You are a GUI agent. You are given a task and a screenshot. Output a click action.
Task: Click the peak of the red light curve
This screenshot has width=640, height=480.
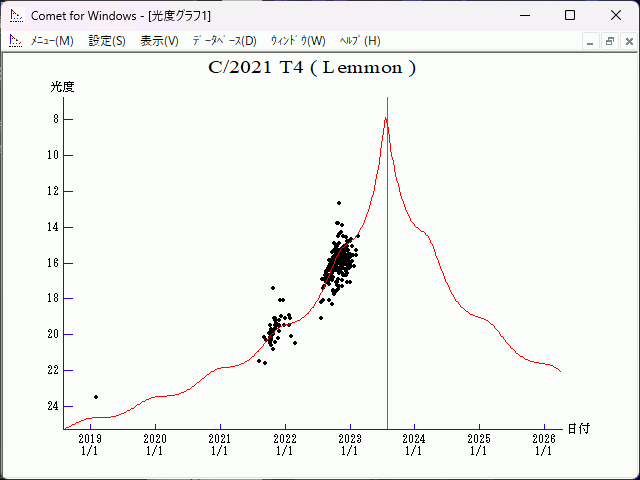pyautogui.click(x=386, y=118)
